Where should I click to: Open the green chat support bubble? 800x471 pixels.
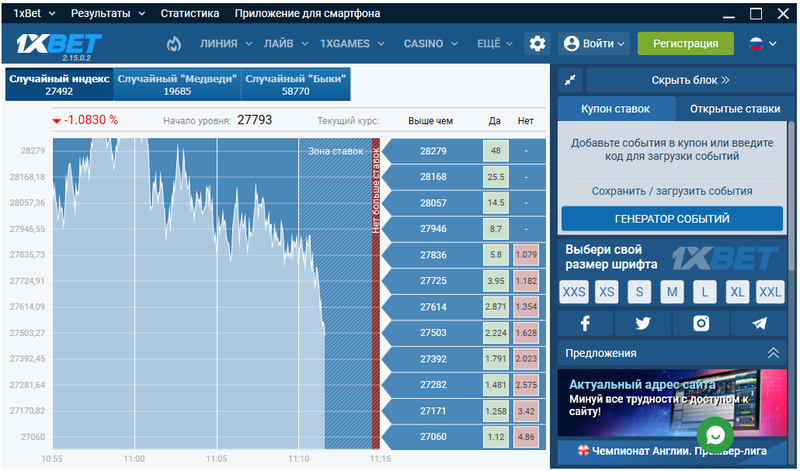pos(715,435)
